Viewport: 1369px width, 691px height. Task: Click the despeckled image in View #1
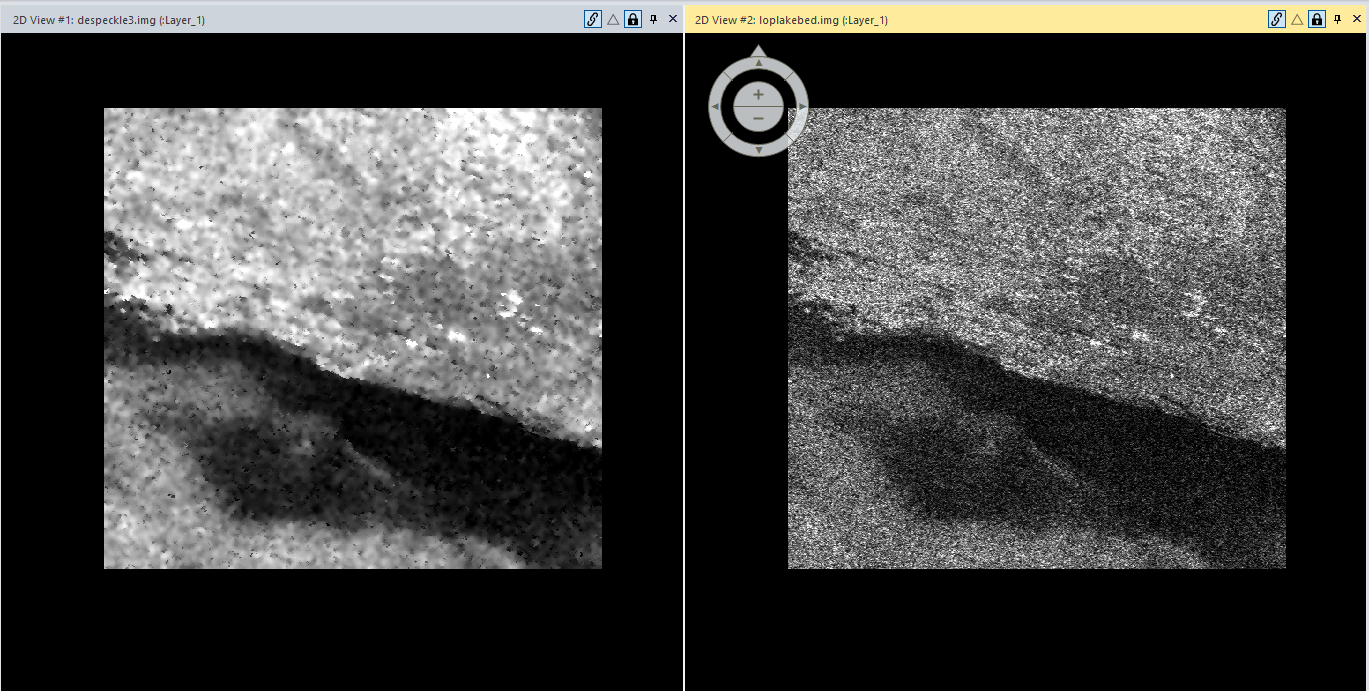point(353,338)
